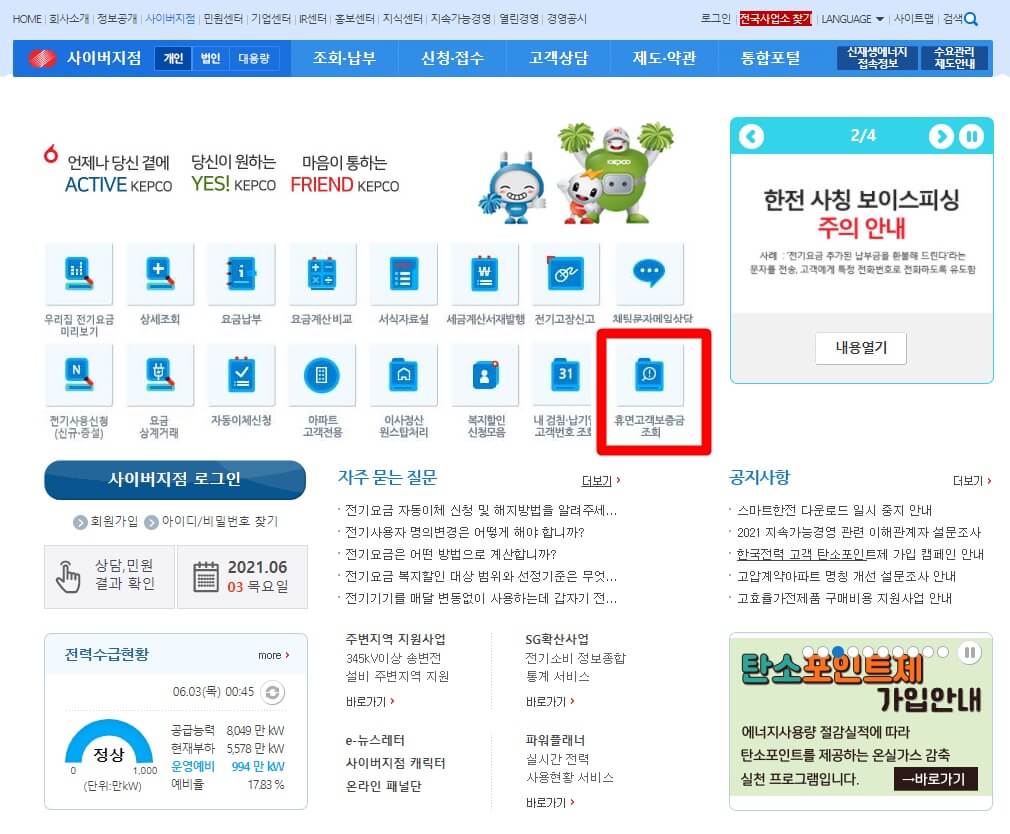Viewport: 1010px width, 834px height.
Task: Click the 내용열기 button
Action: point(861,348)
